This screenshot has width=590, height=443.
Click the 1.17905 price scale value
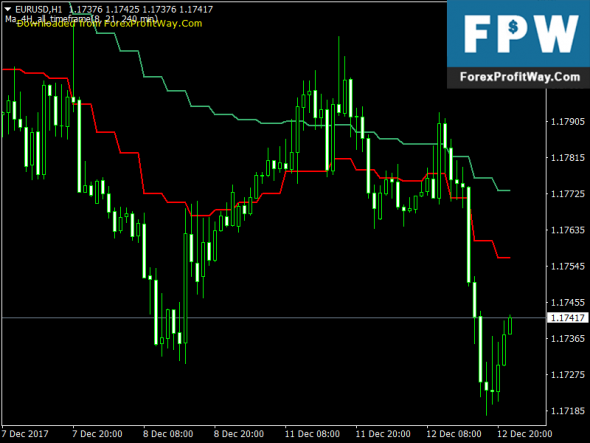coord(568,121)
